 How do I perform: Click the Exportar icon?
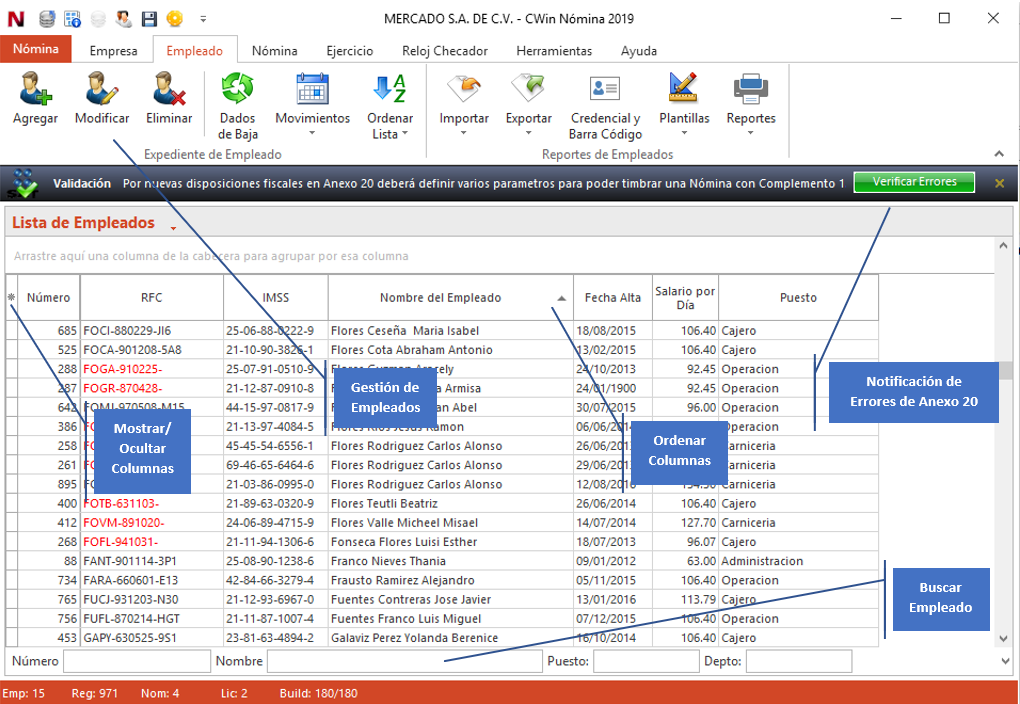pyautogui.click(x=528, y=89)
